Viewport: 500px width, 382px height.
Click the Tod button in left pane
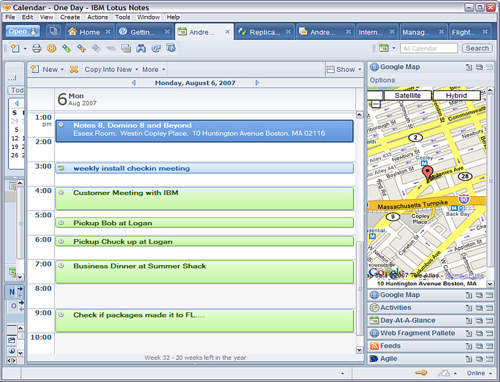(16, 90)
